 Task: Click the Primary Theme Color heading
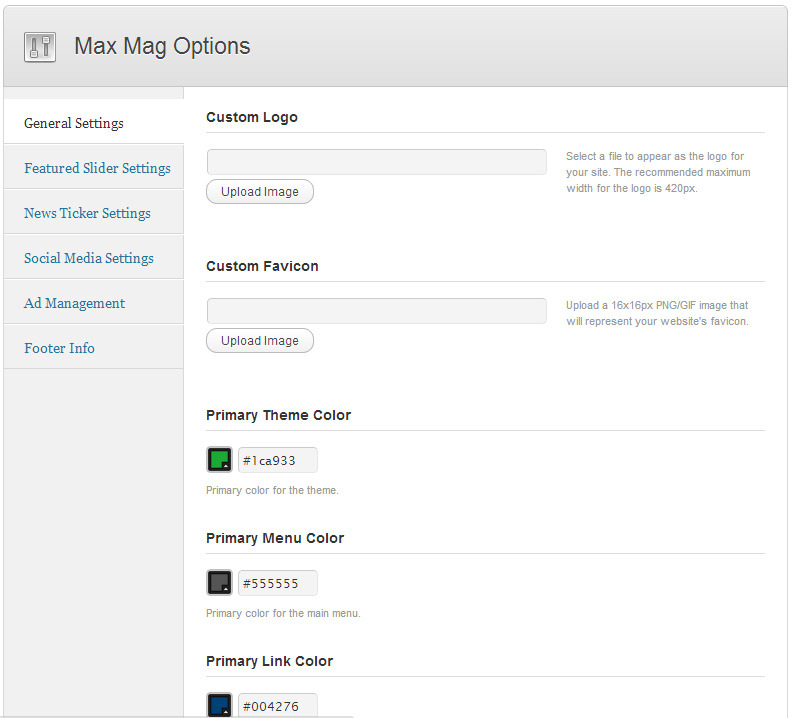278,415
